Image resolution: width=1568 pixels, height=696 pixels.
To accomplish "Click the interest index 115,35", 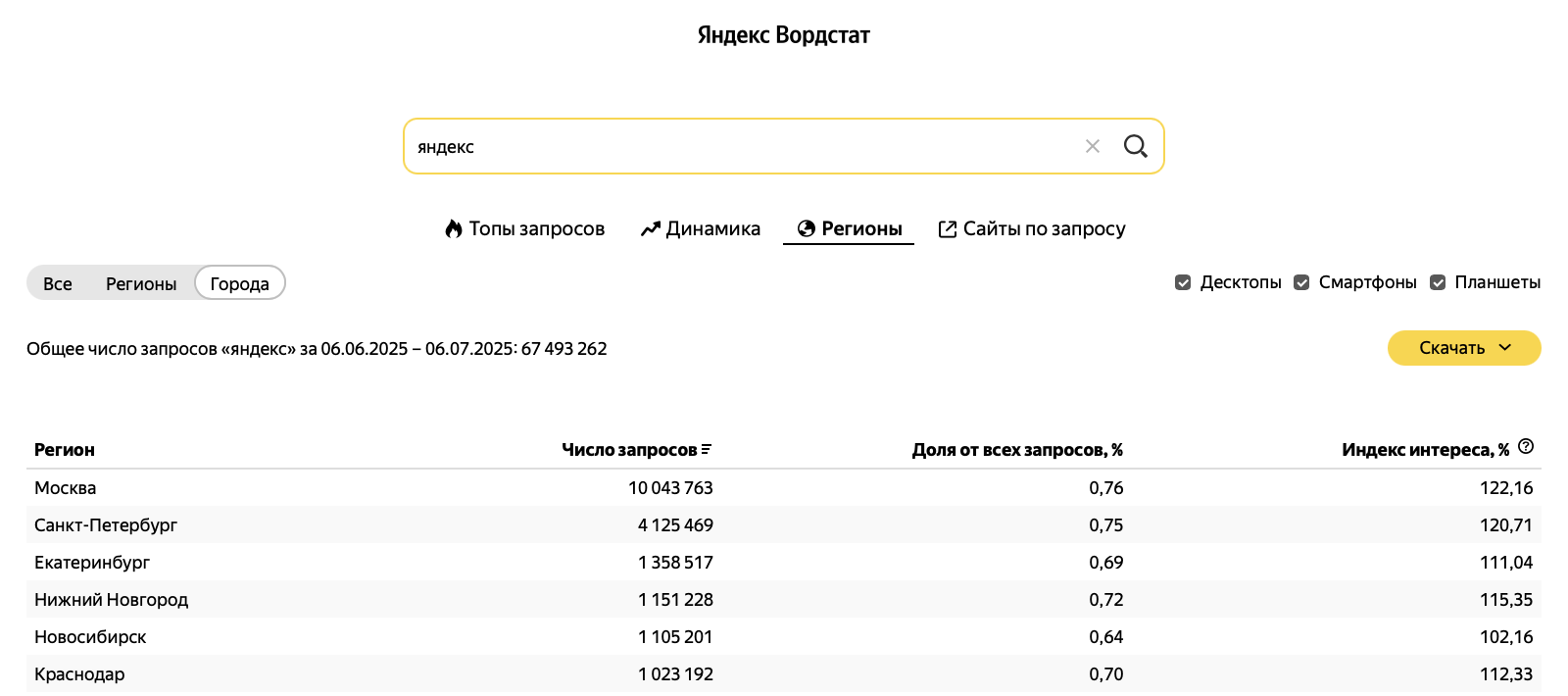I will point(1506,600).
